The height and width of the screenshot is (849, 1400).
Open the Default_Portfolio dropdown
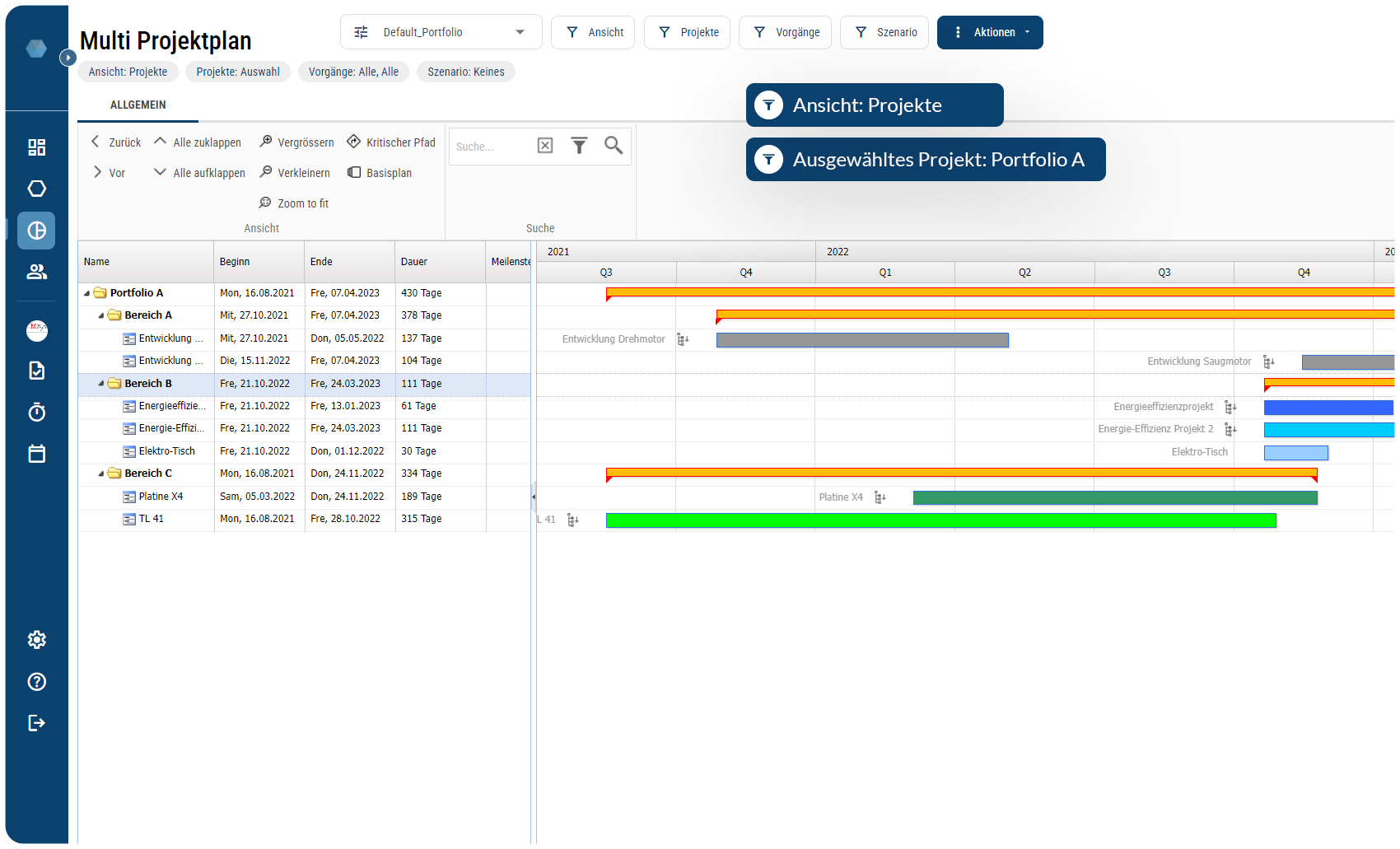[441, 32]
